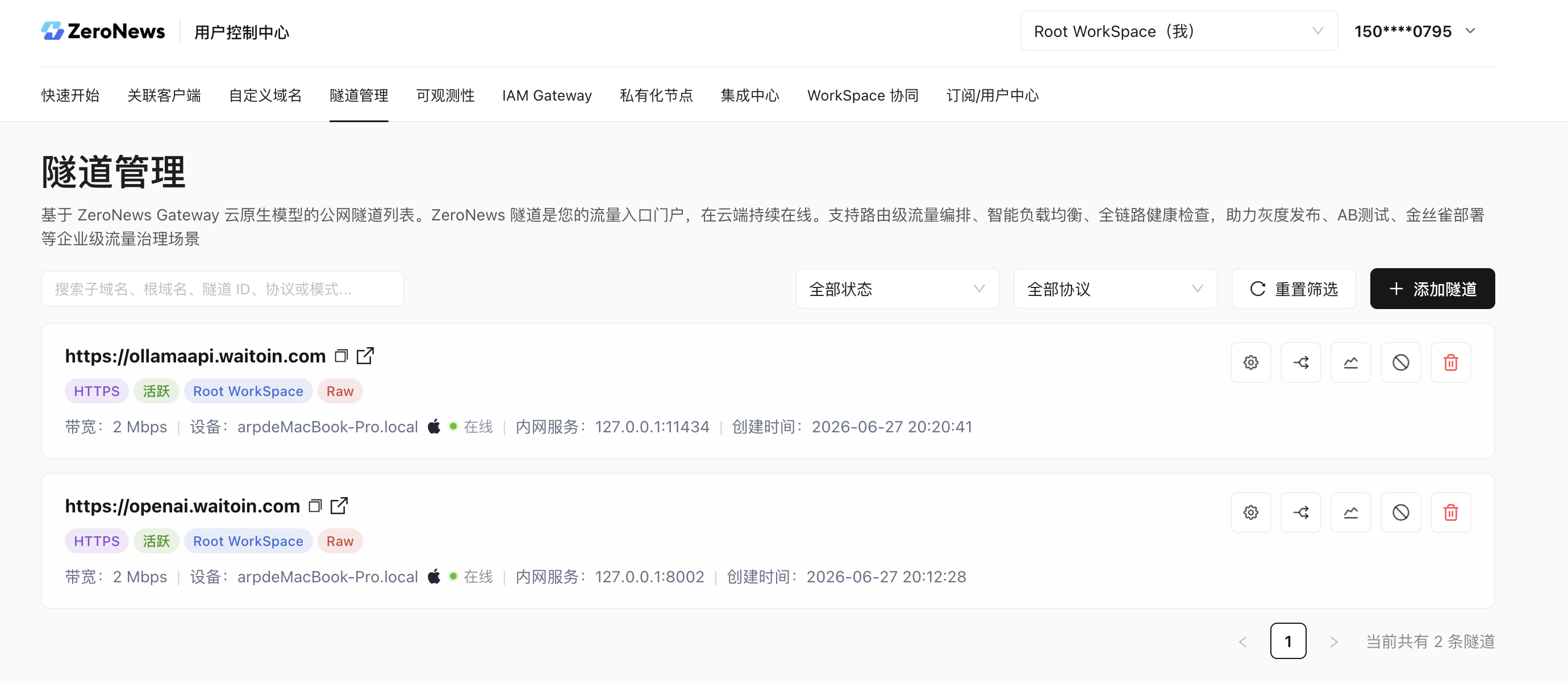Click the internal service 127.0.0.1:8002
This screenshot has width=1568, height=684.
(649, 576)
